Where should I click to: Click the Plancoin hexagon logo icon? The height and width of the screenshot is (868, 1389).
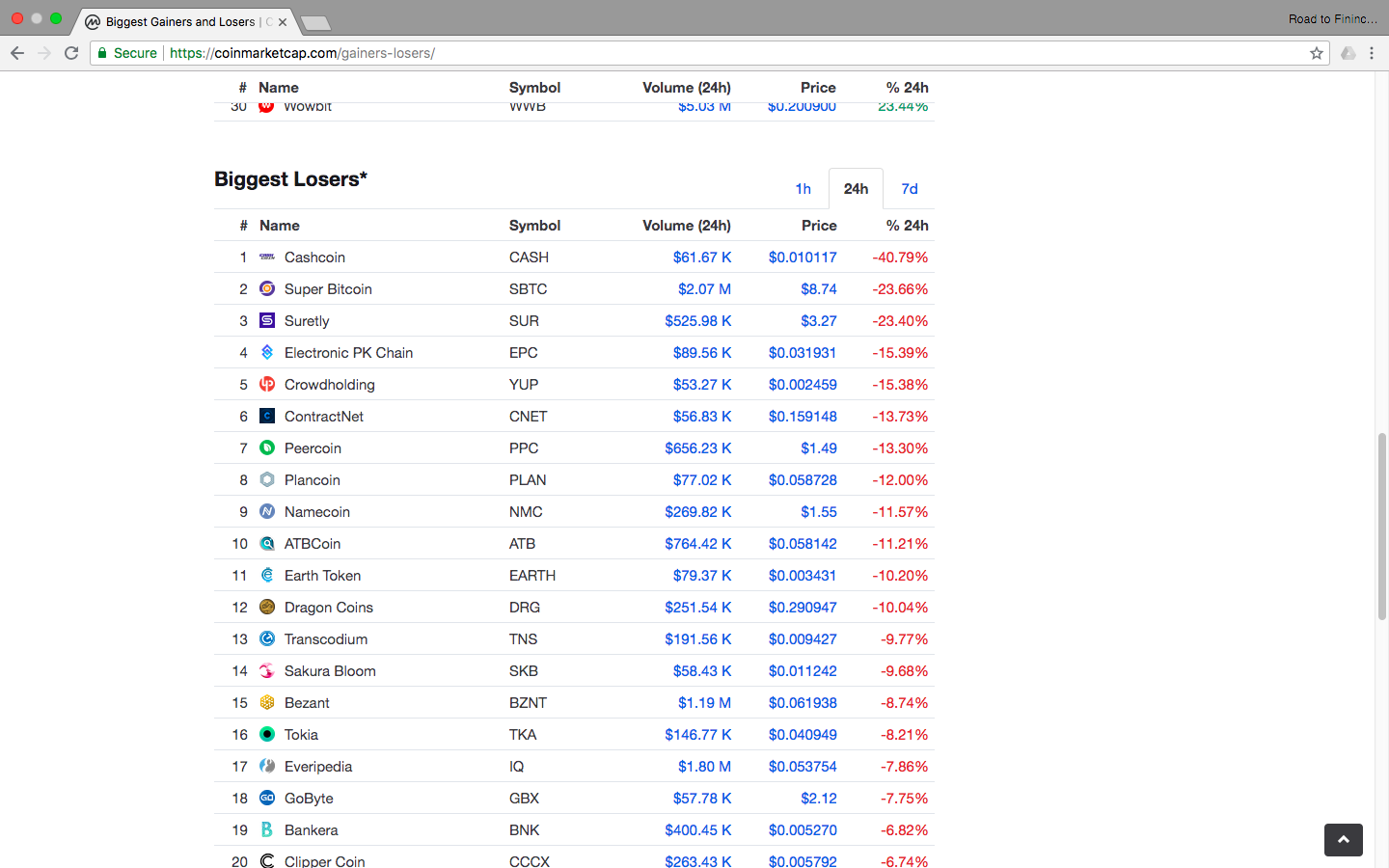pyautogui.click(x=267, y=480)
